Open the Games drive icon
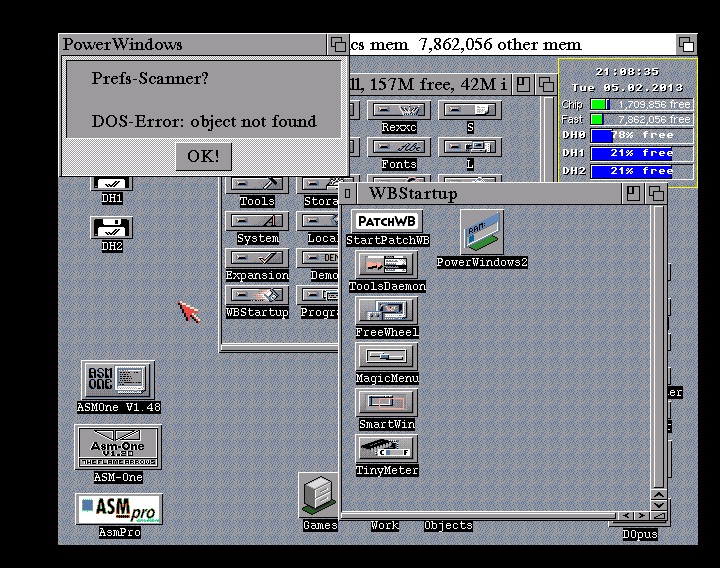 (x=319, y=495)
